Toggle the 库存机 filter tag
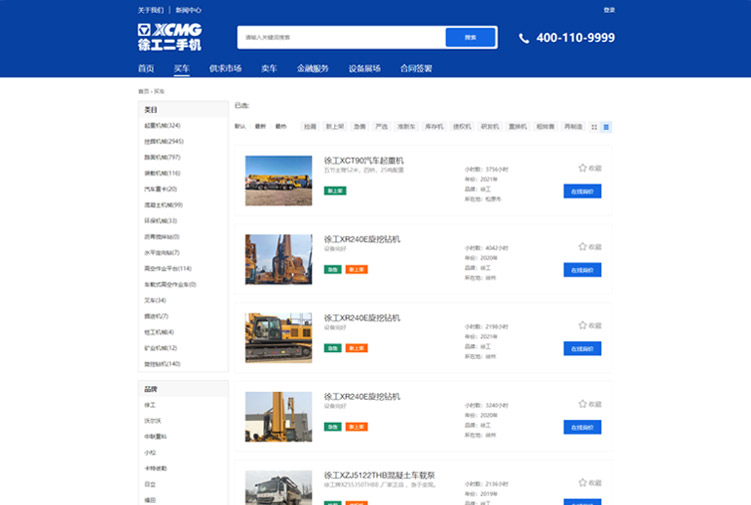The width and height of the screenshot is (751, 505). click(x=434, y=126)
